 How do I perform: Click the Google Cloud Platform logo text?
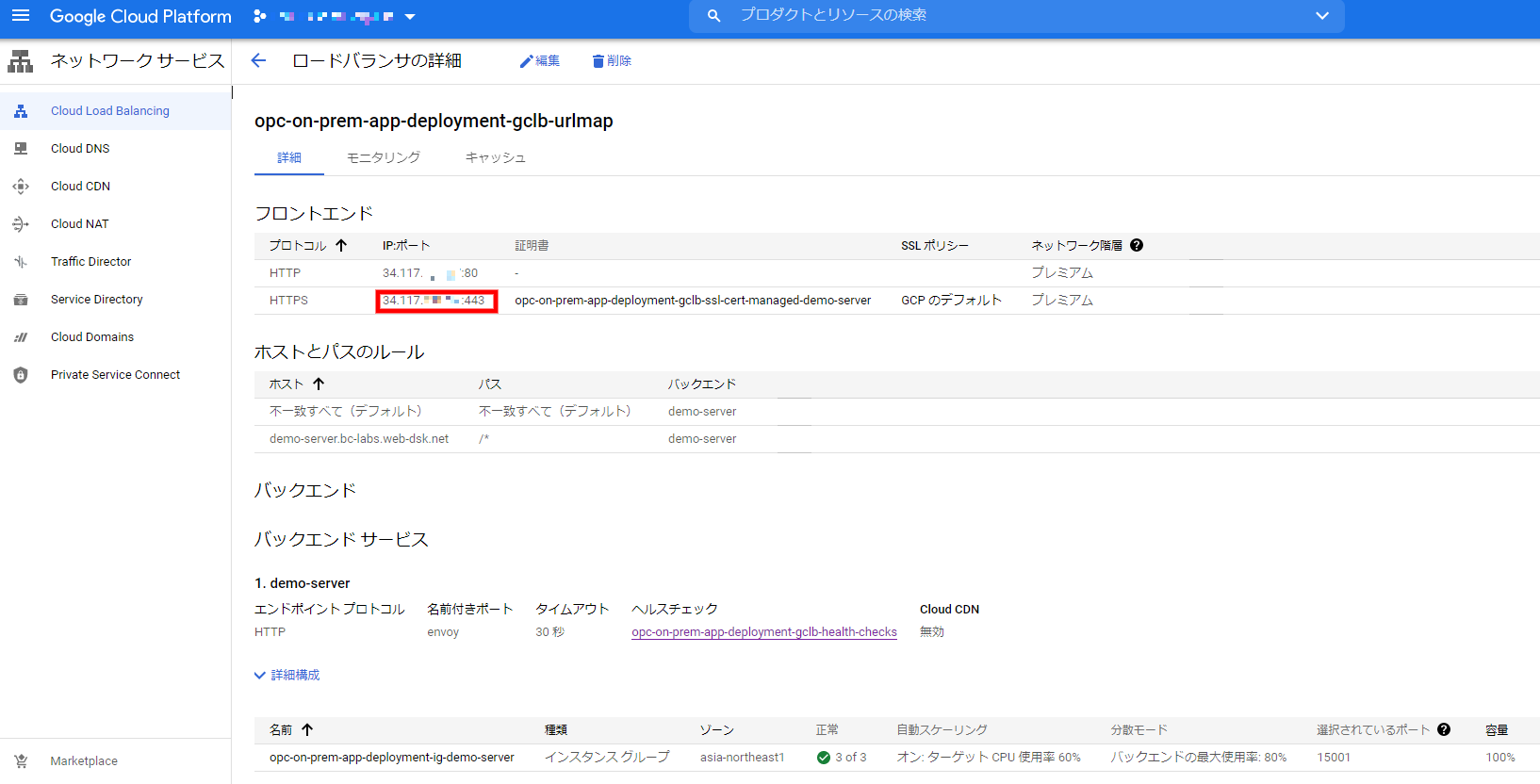140,16
